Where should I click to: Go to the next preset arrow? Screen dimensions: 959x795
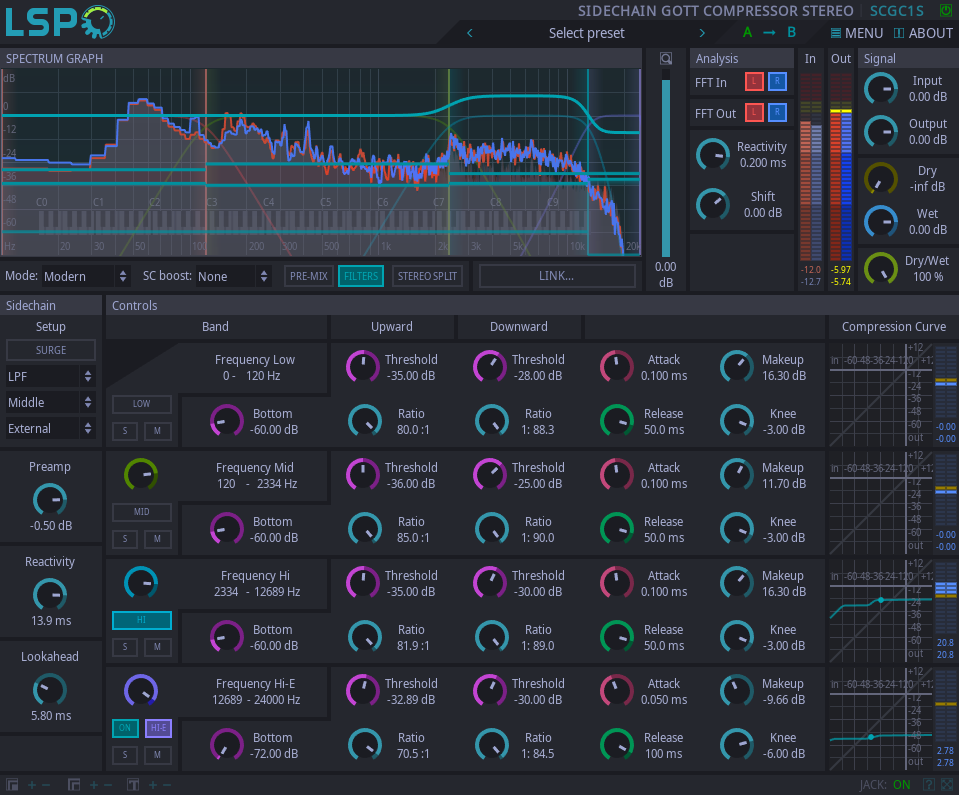(702, 33)
